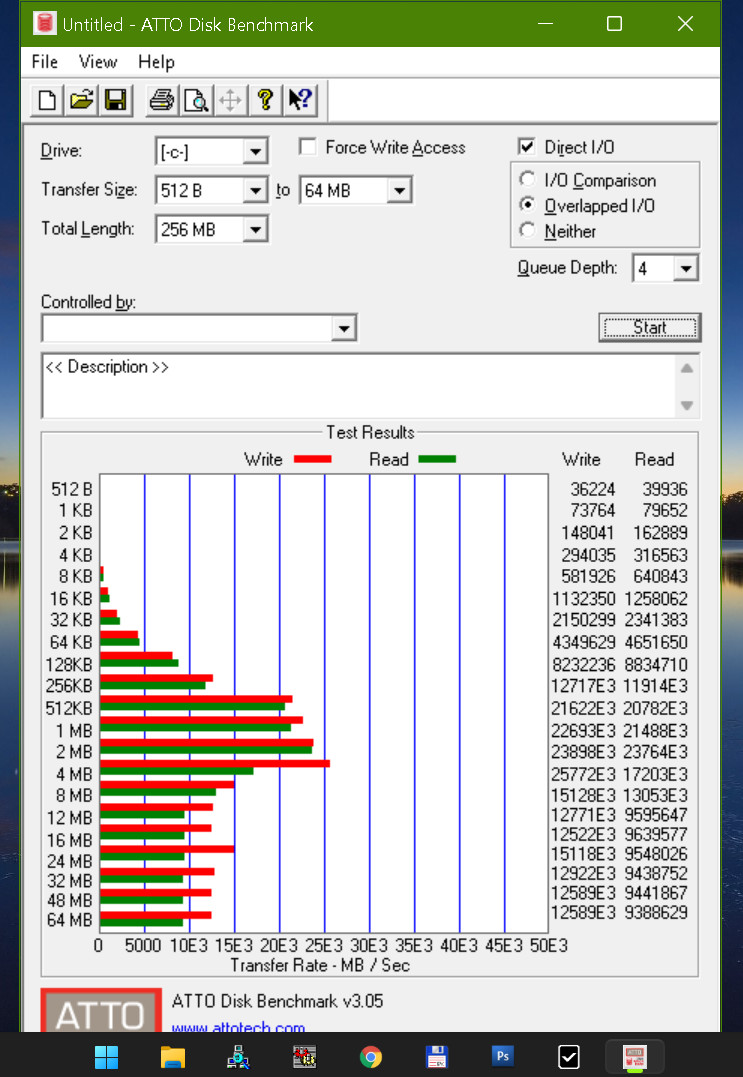Expand the Controlled by dropdown
This screenshot has height=1077, width=743.
[343, 328]
